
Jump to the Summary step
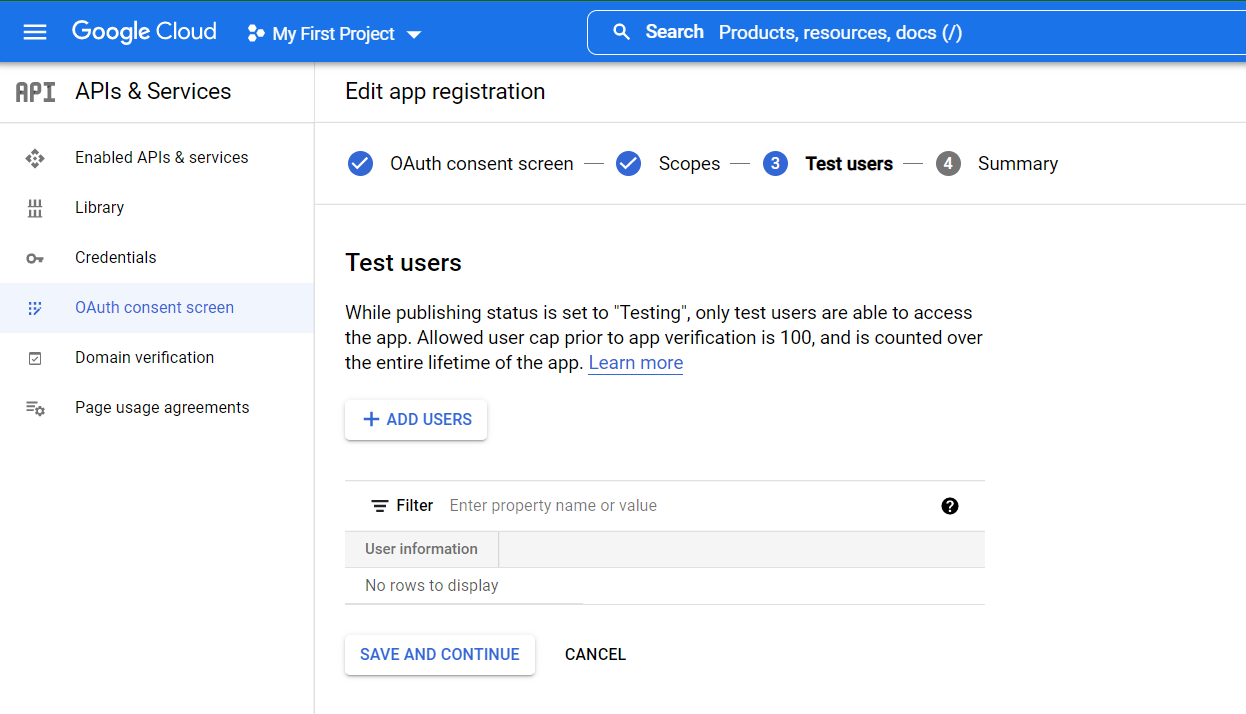[1016, 164]
